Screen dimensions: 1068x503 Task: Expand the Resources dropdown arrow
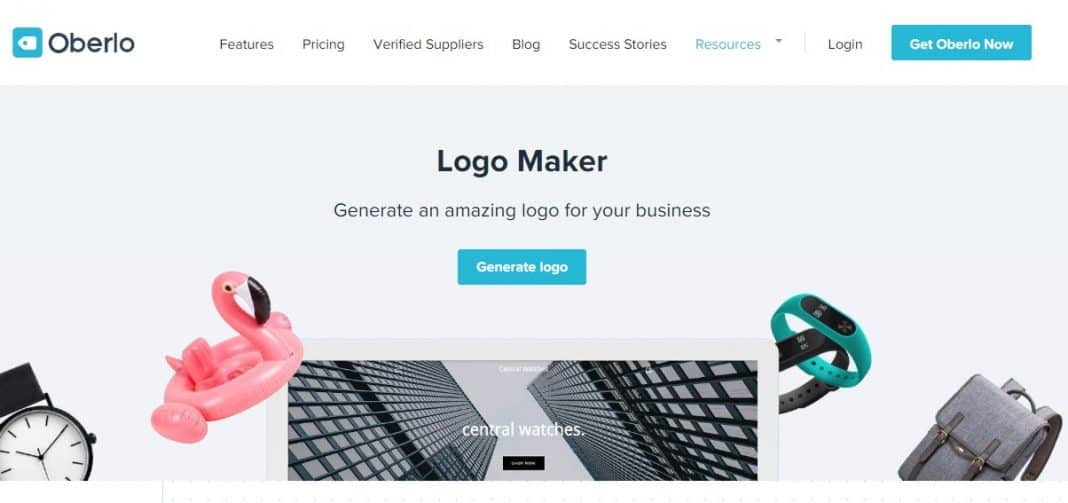point(779,41)
